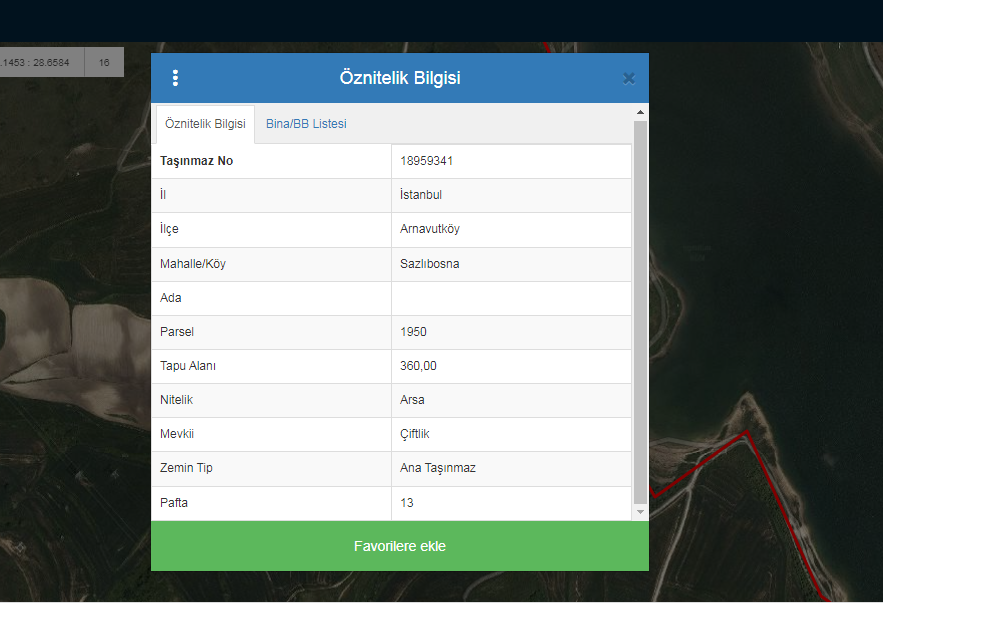
Task: Click the vertical scrollbar thumb
Action: (641, 310)
